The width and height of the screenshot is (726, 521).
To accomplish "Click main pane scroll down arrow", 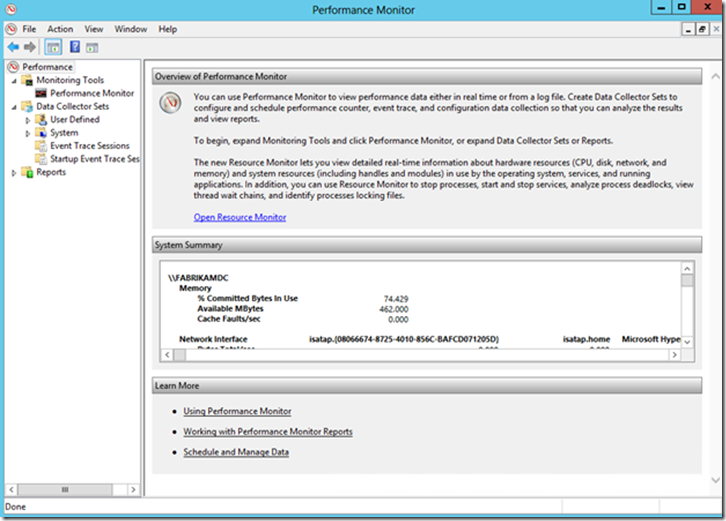I will (715, 480).
